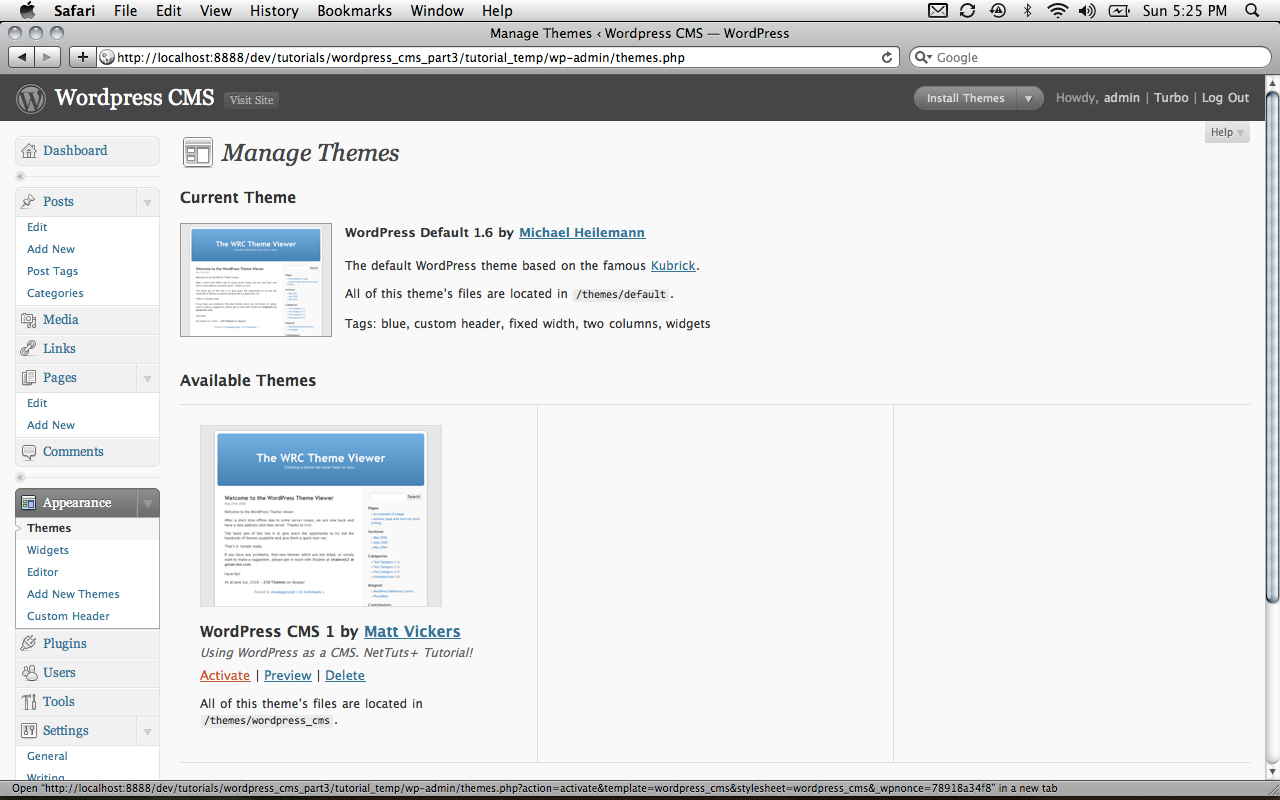Log Out of WordPress admin
Viewport: 1280px width, 800px height.
(1225, 98)
